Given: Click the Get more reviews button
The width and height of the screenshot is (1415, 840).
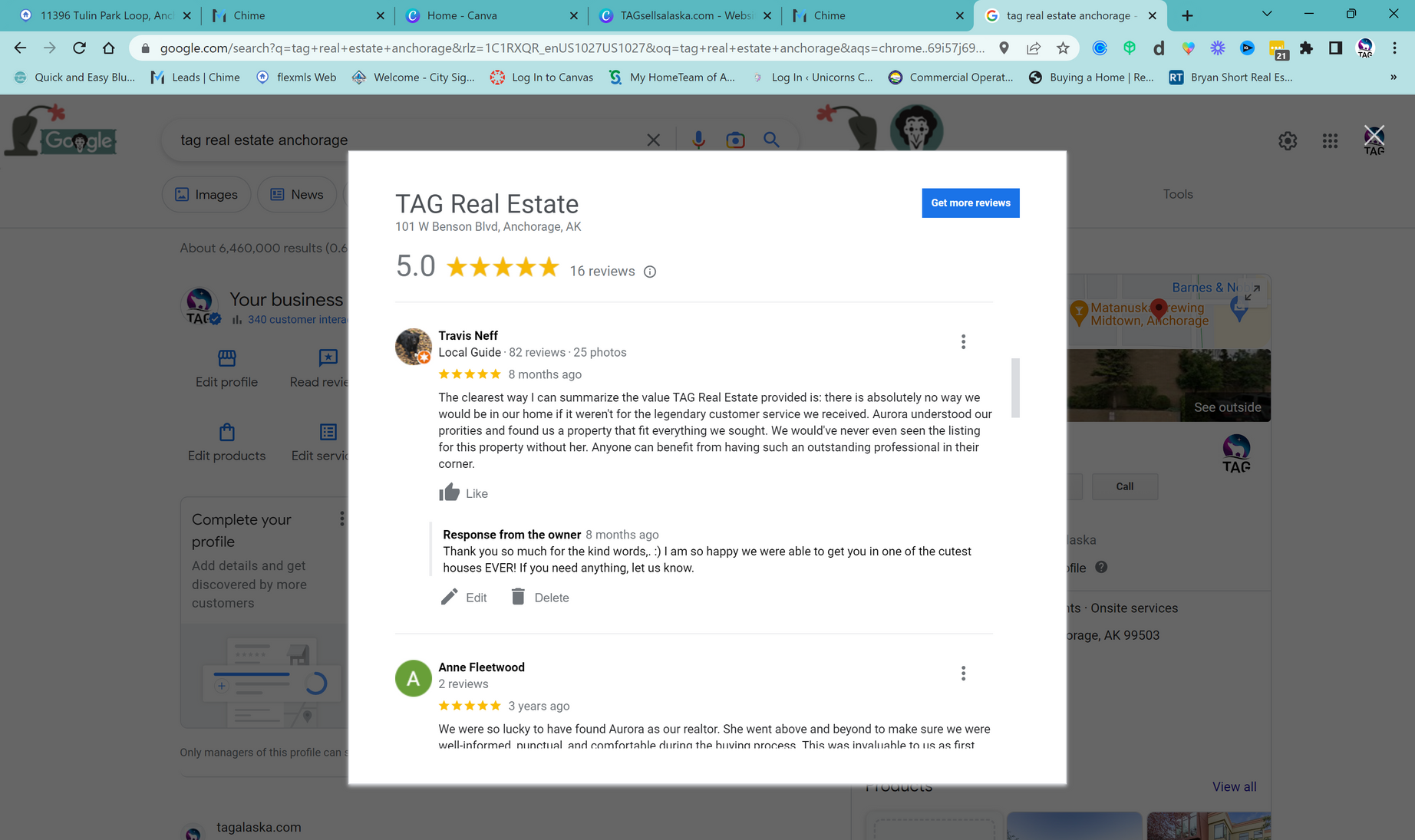Looking at the screenshot, I should click(x=971, y=203).
